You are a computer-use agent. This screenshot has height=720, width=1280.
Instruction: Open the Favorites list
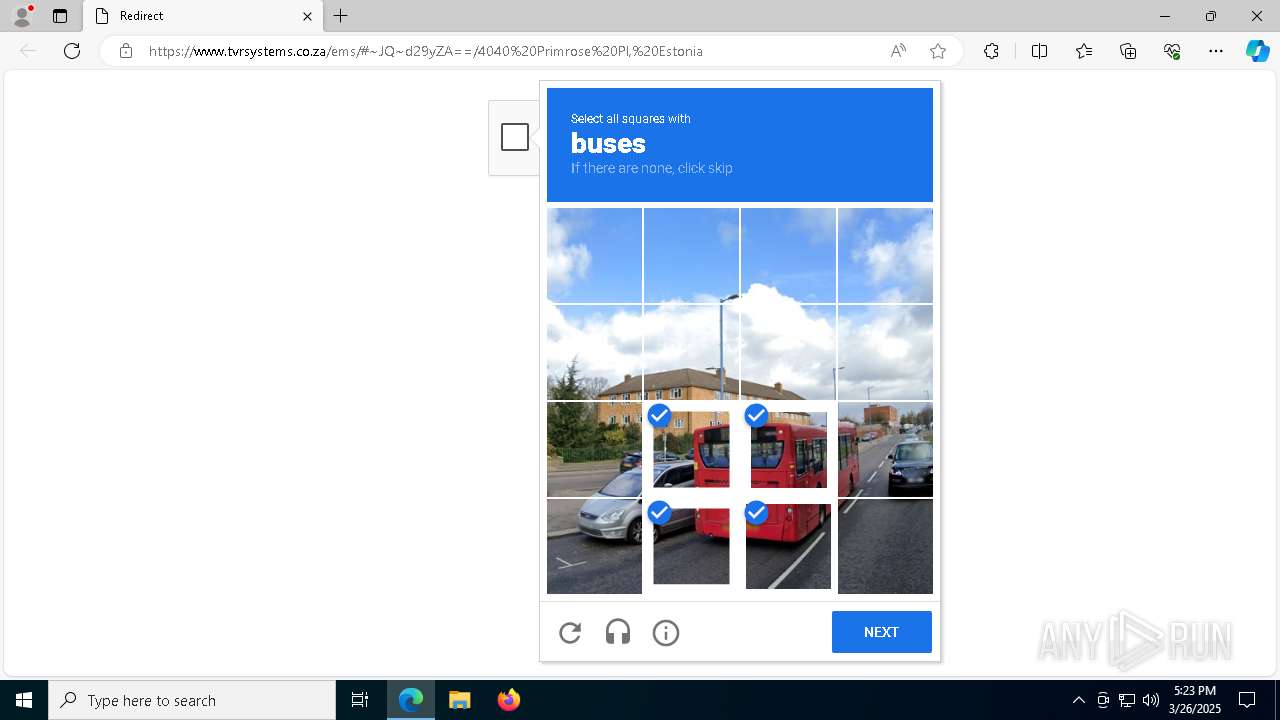1084,51
